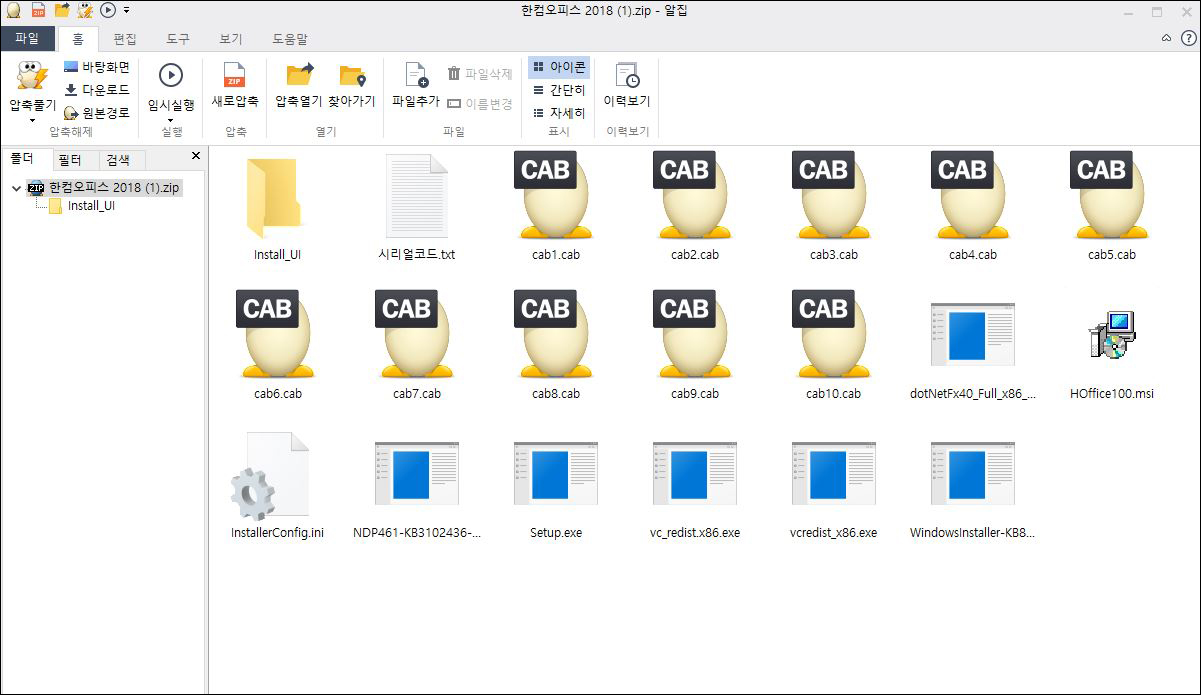Click the 파일삭제 delete button
Screen dimensions: 1201x695
point(480,74)
